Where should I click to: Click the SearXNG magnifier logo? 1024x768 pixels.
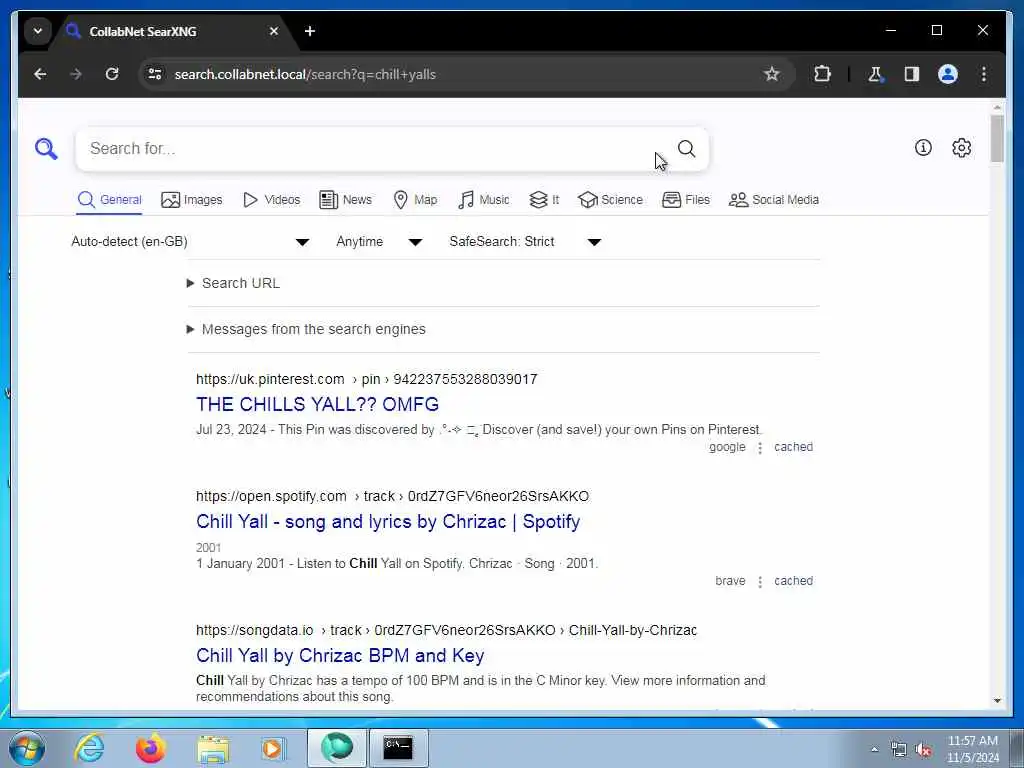tap(46, 149)
